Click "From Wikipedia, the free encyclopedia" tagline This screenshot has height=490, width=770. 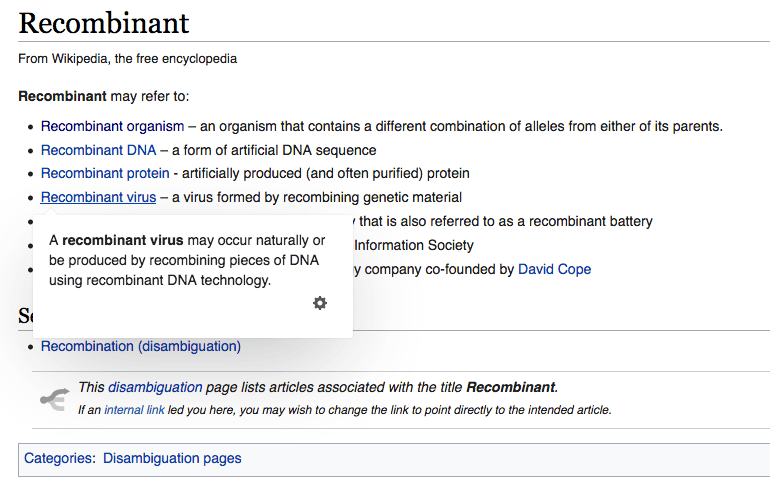coord(128,59)
